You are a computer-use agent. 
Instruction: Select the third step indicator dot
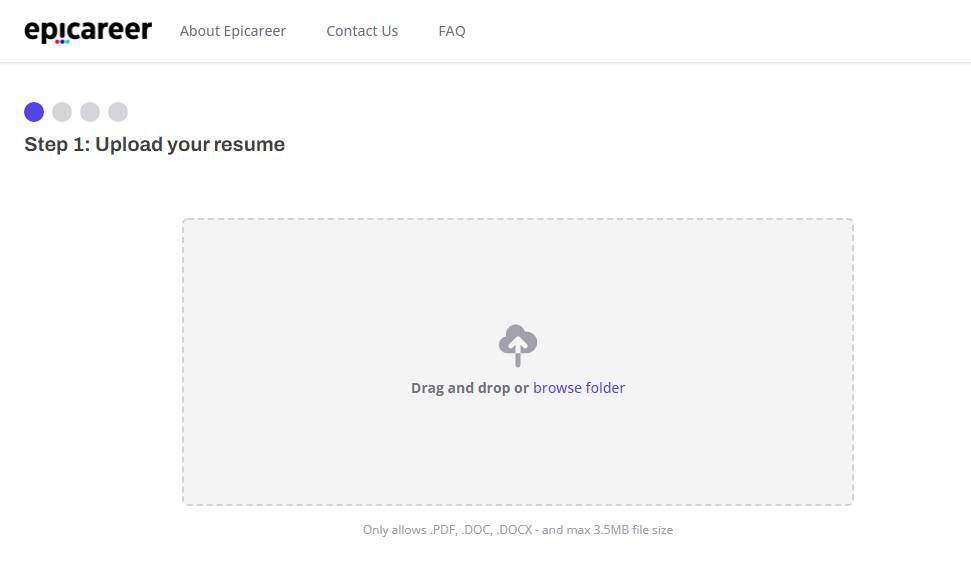[x=90, y=112]
